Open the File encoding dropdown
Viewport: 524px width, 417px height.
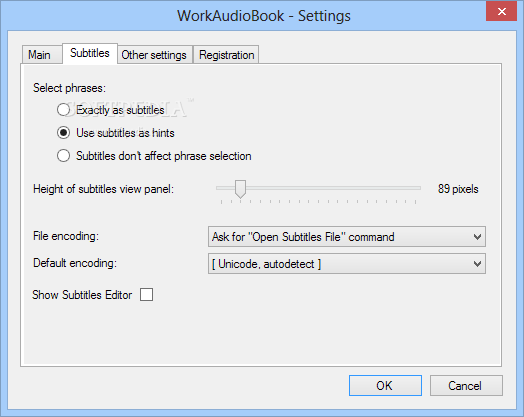click(347, 237)
